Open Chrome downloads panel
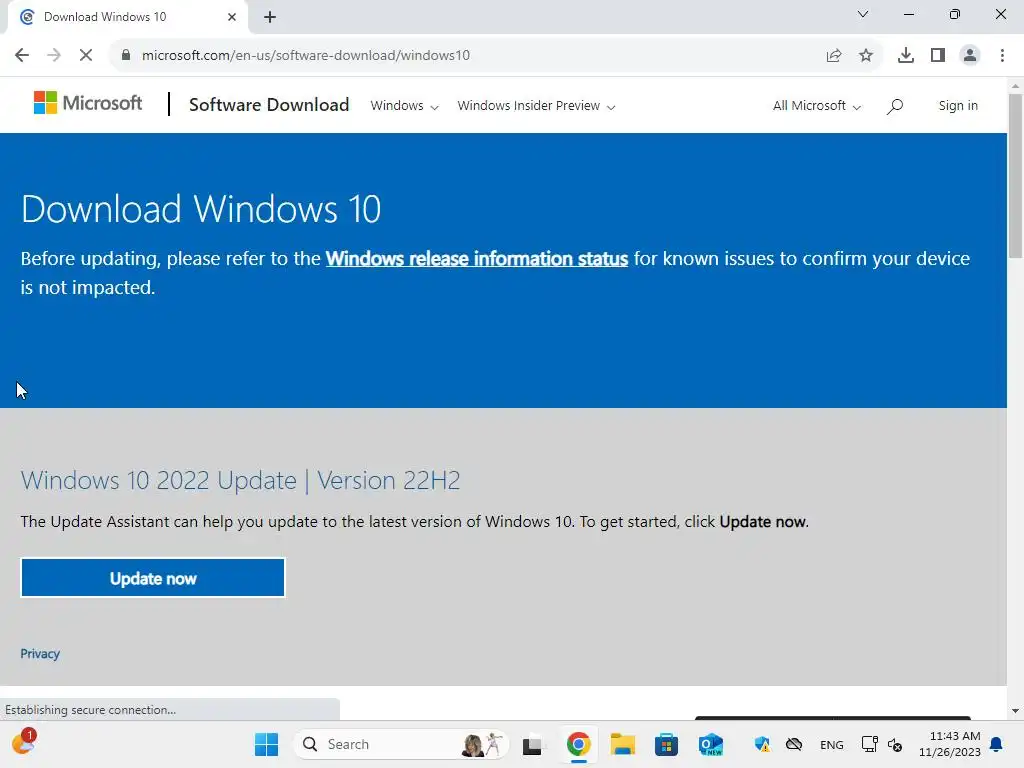The height and width of the screenshot is (768, 1024). pyautogui.click(x=906, y=55)
